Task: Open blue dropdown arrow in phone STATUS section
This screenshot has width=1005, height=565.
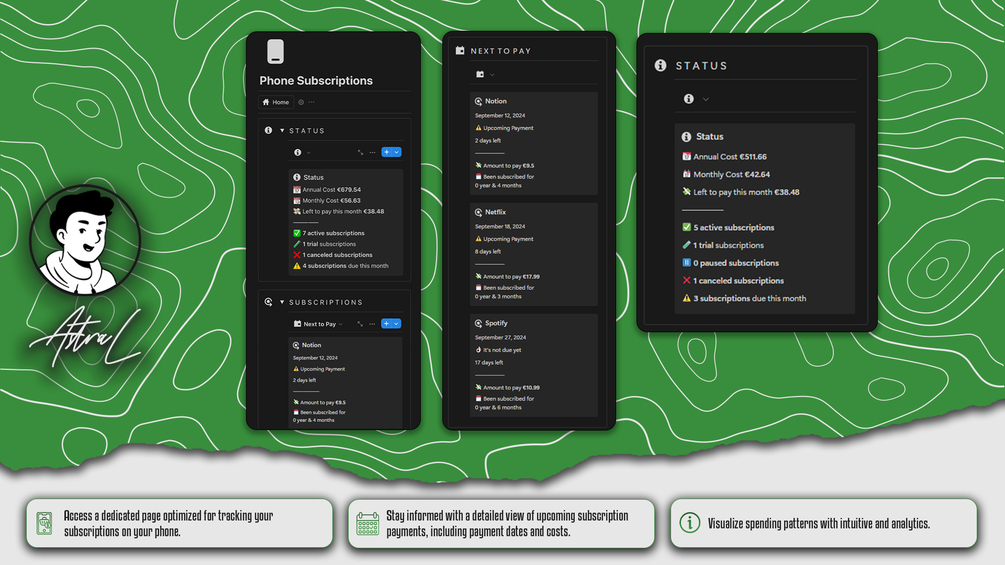Action: click(x=397, y=152)
